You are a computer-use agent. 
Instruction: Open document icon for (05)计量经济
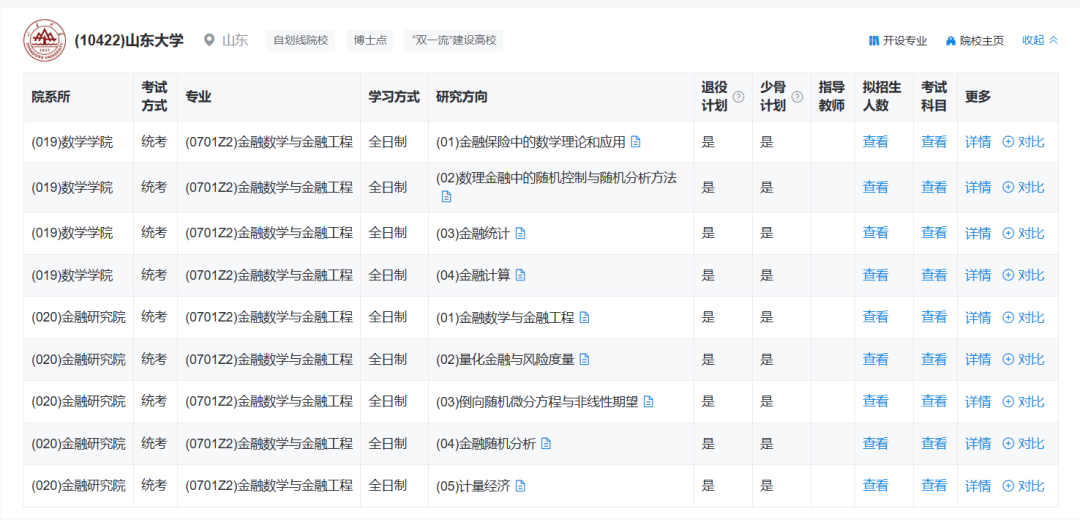[x=521, y=486]
